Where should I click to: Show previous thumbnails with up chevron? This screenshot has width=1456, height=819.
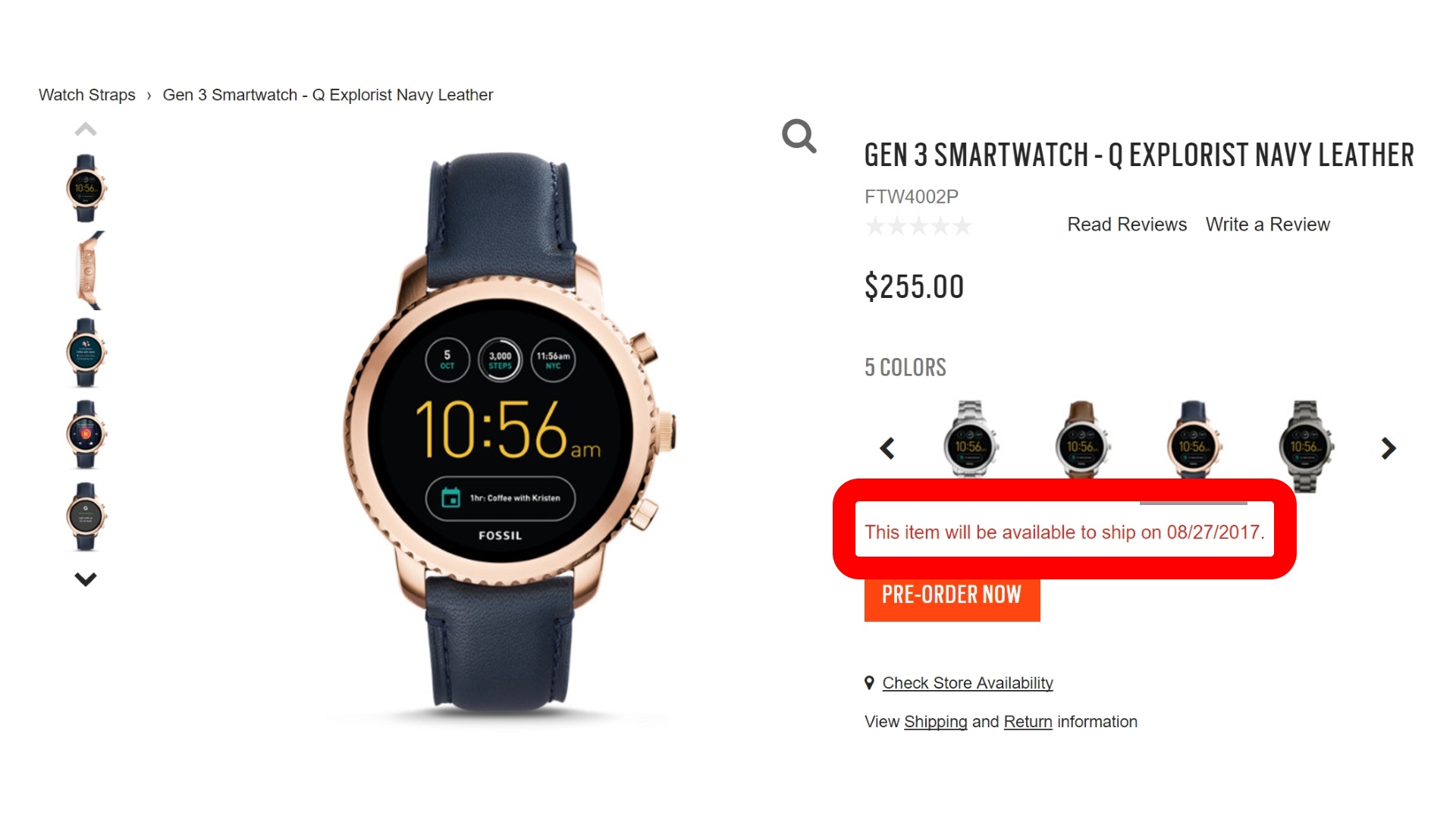[86, 130]
